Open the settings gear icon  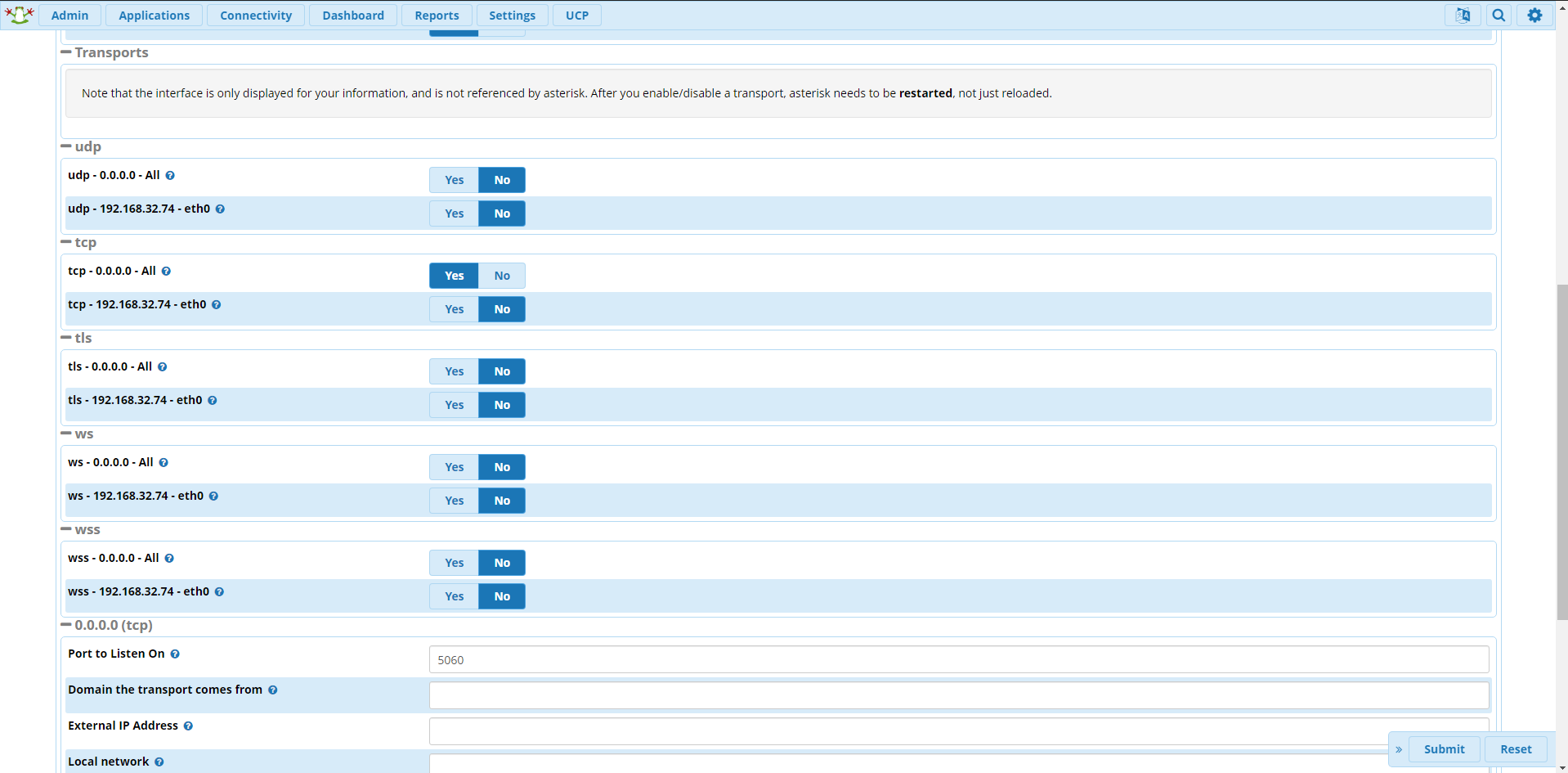[x=1534, y=15]
